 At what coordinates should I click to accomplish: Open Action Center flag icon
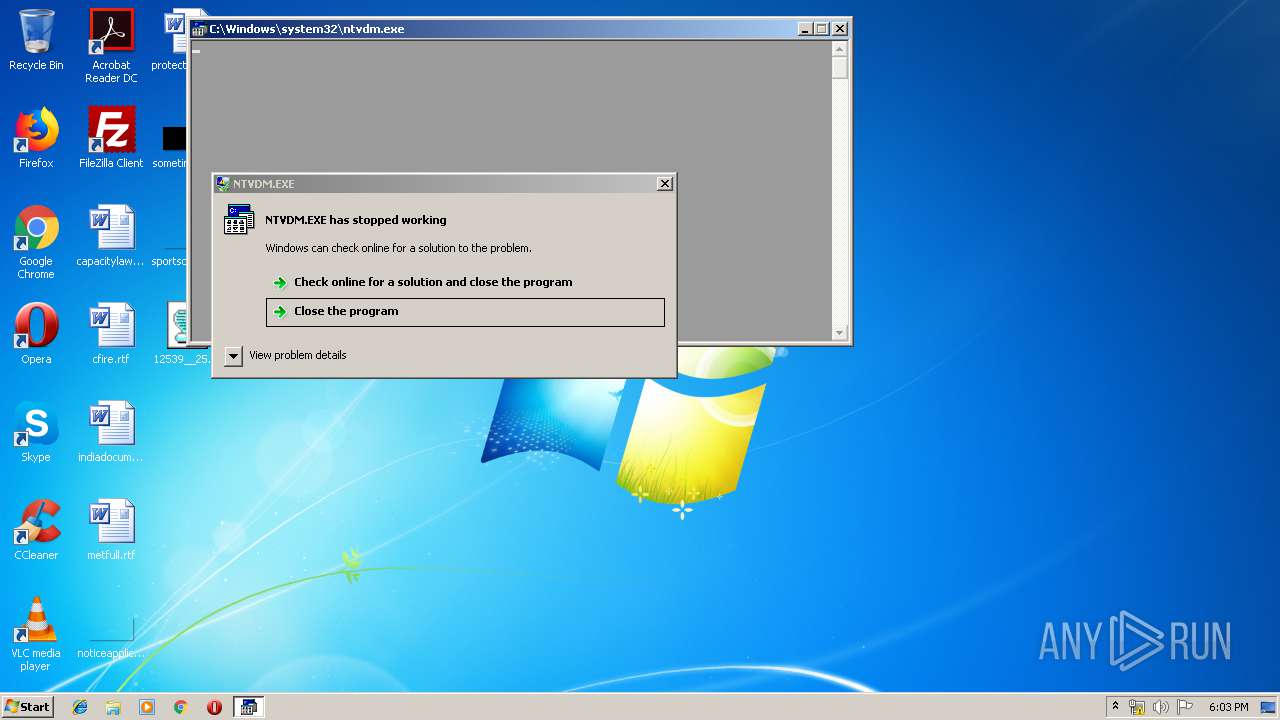click(x=1185, y=707)
